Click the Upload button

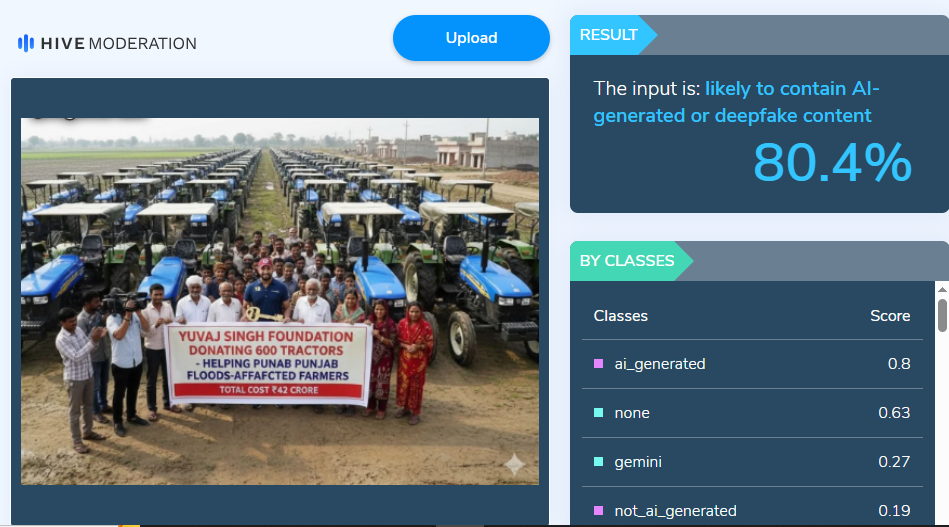[471, 38]
